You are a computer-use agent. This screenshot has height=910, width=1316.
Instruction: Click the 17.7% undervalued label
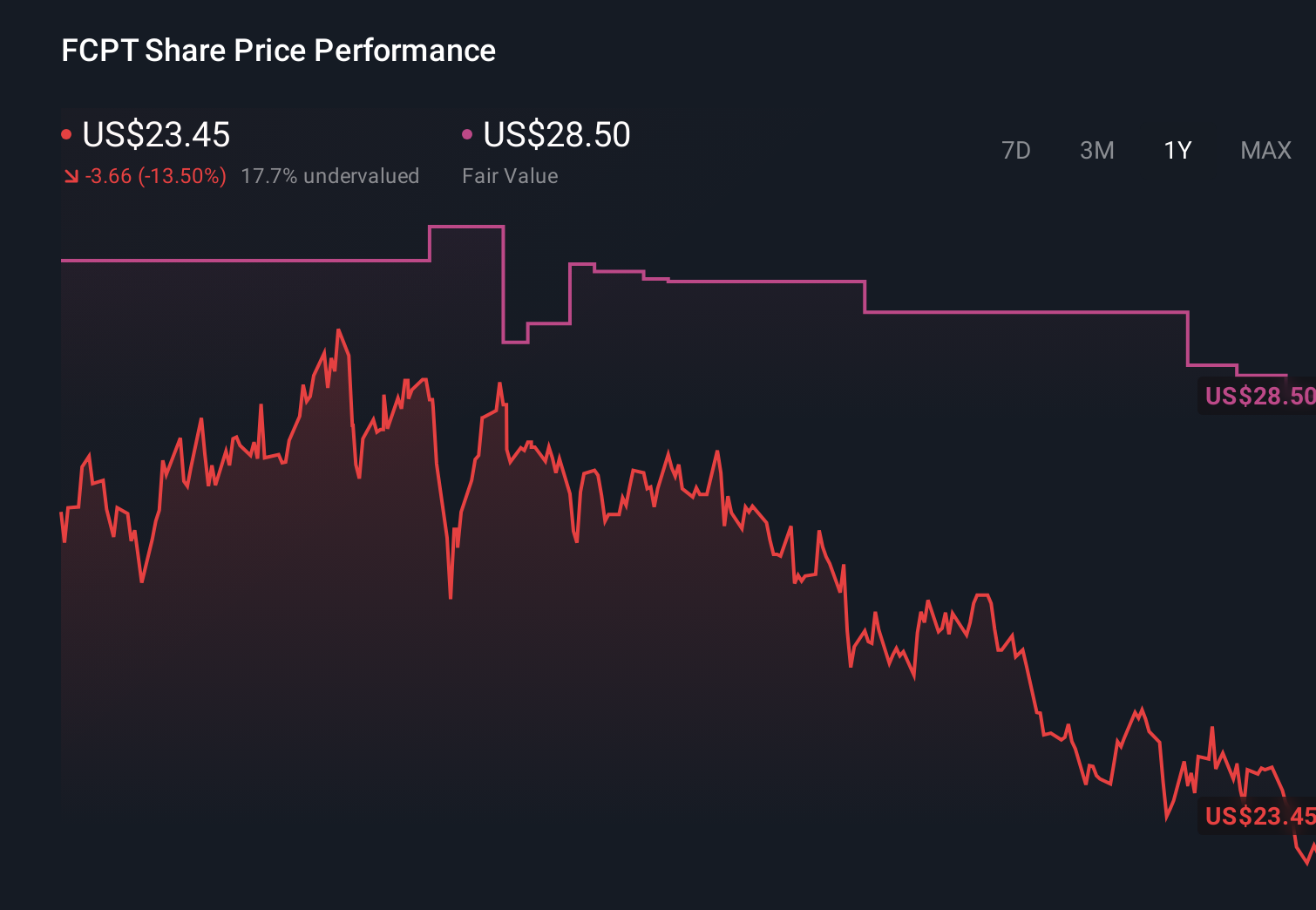(x=330, y=175)
